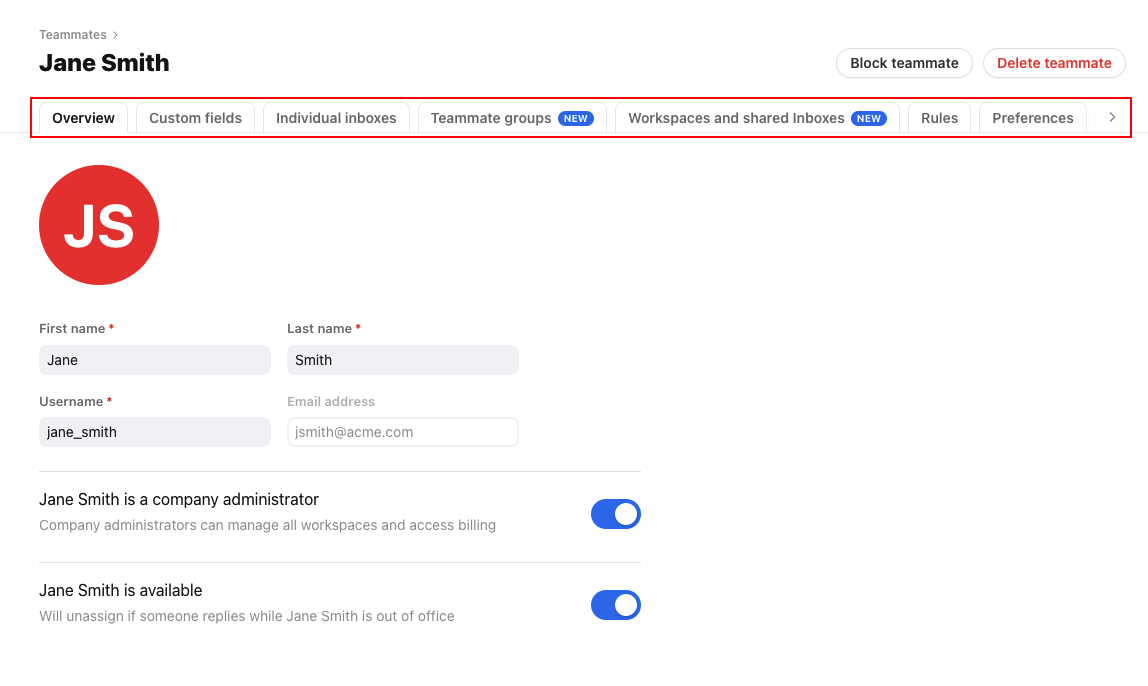Return to the Overview tab
This screenshot has height=686, width=1148.
click(x=82, y=118)
